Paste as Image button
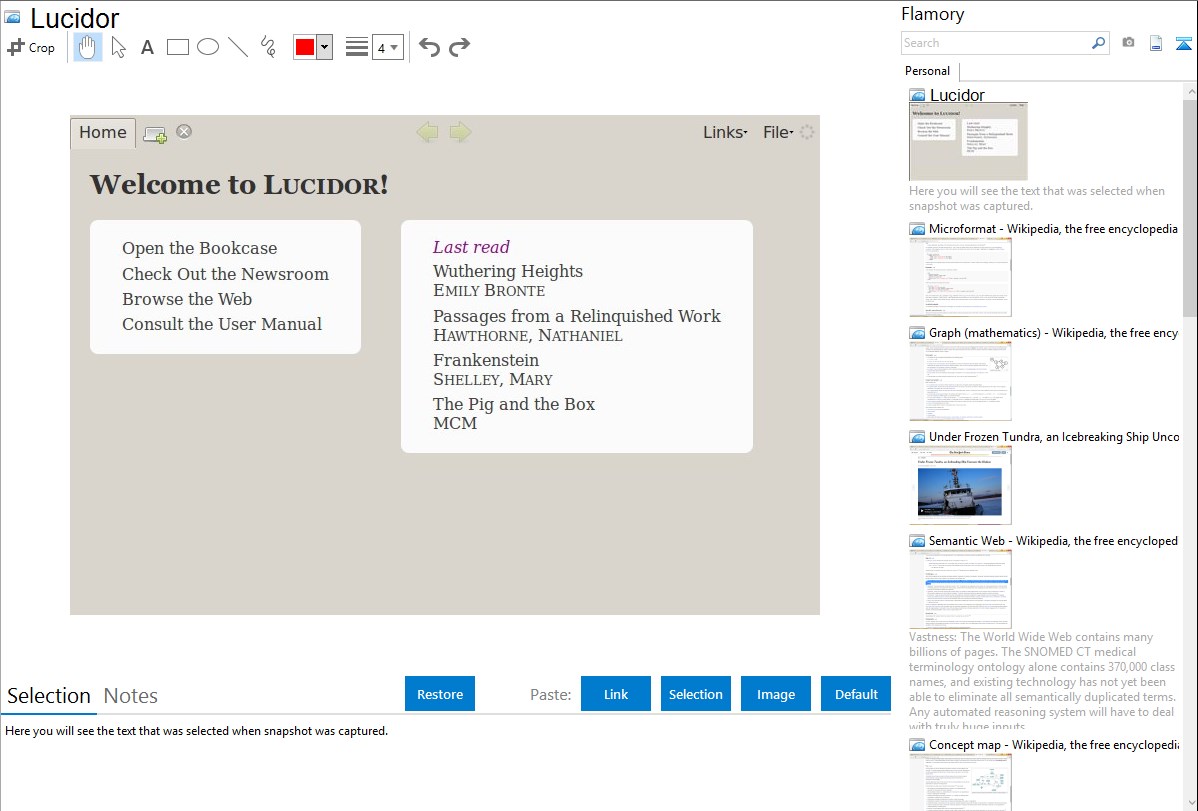 (775, 694)
